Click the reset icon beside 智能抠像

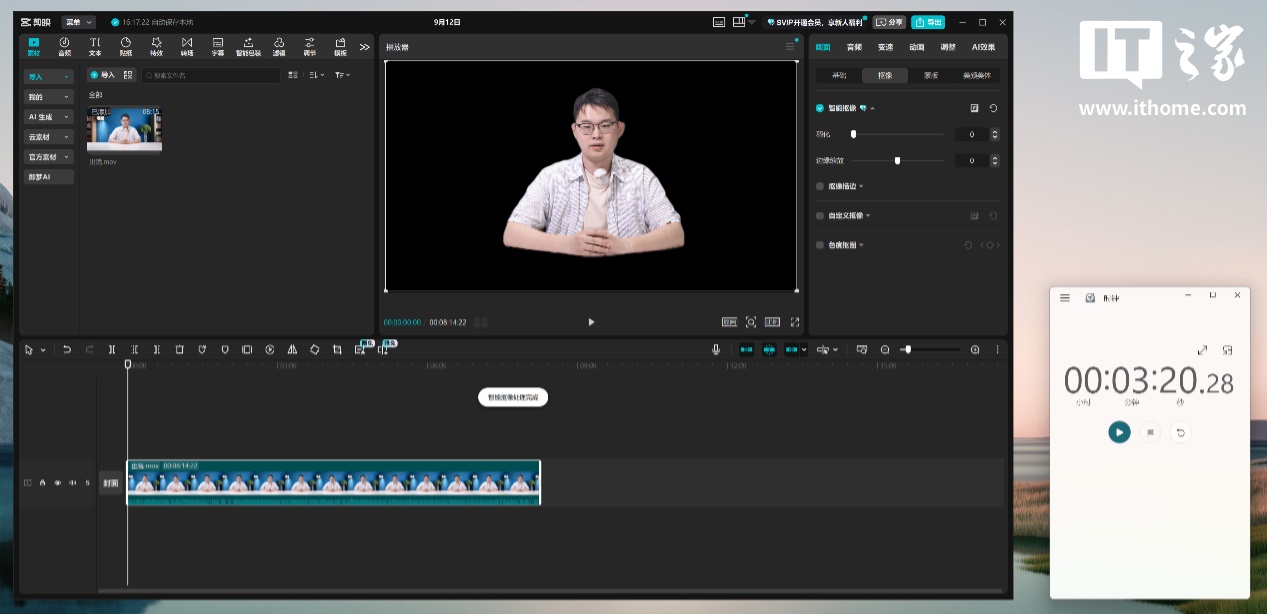pyautogui.click(x=993, y=108)
